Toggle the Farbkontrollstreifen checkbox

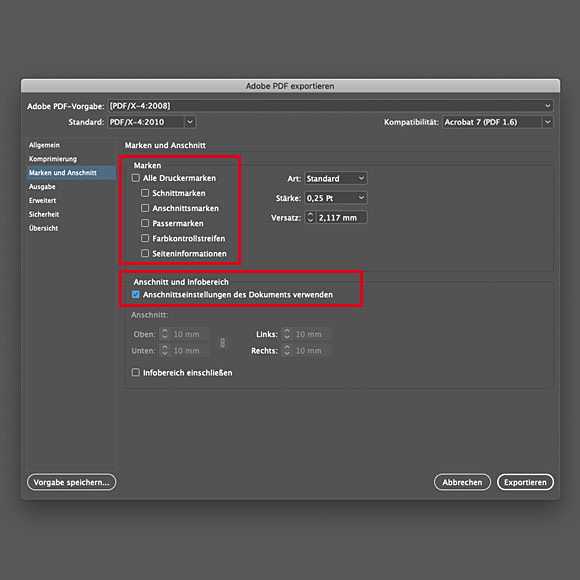(x=145, y=238)
